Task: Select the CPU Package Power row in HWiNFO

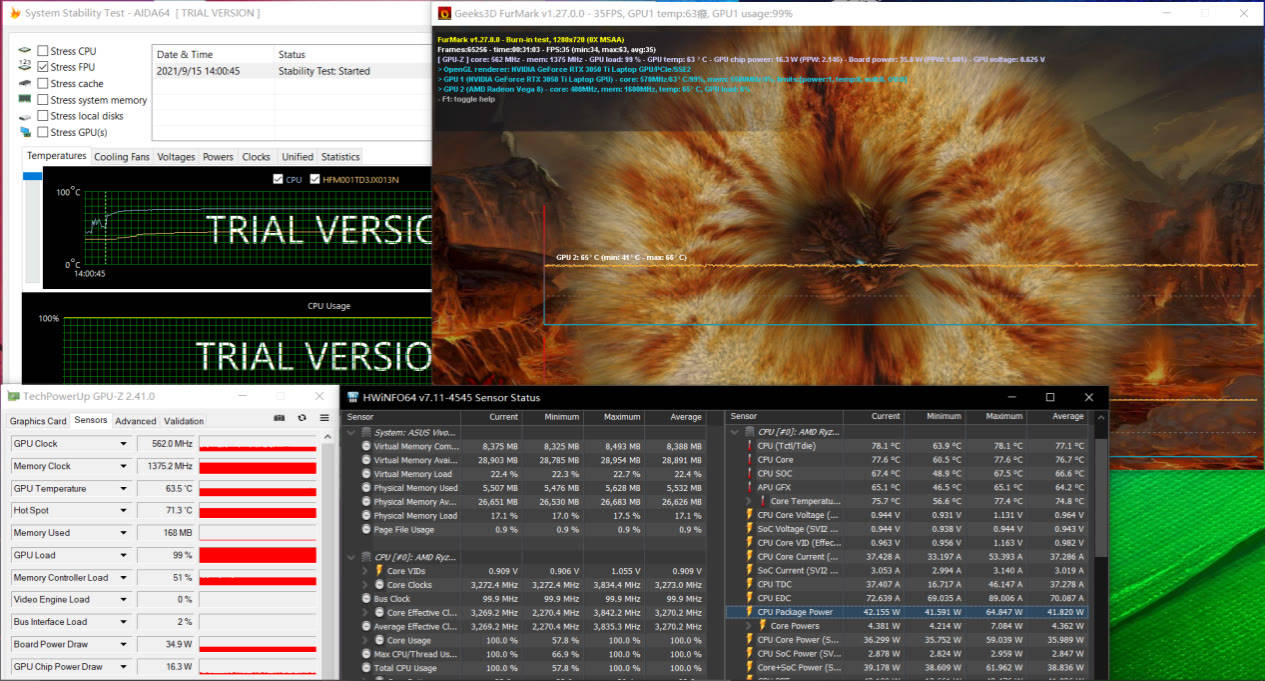Action: point(908,612)
